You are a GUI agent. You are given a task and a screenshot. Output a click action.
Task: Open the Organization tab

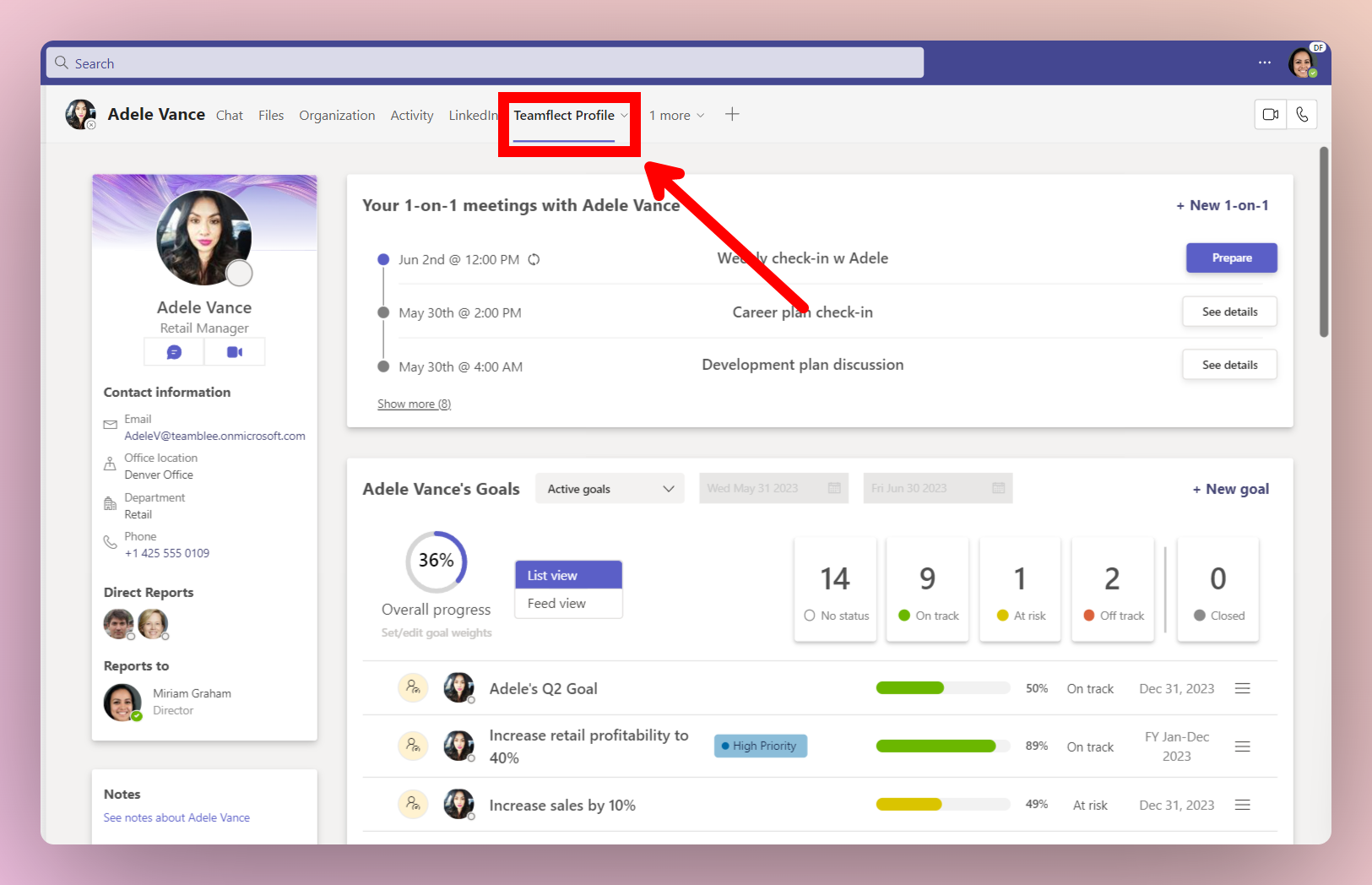(x=337, y=115)
